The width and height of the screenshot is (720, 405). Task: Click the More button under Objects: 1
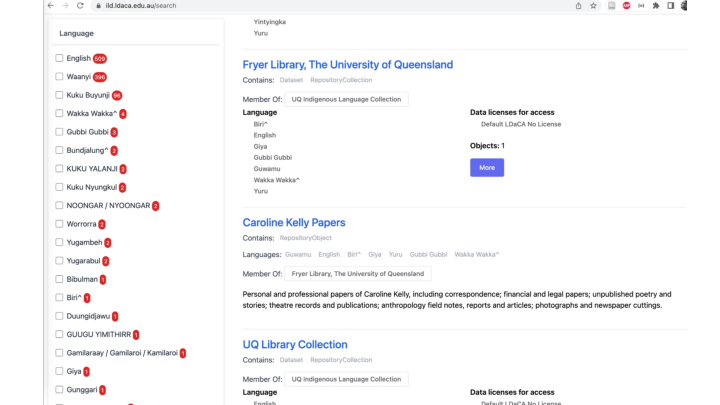click(x=487, y=168)
